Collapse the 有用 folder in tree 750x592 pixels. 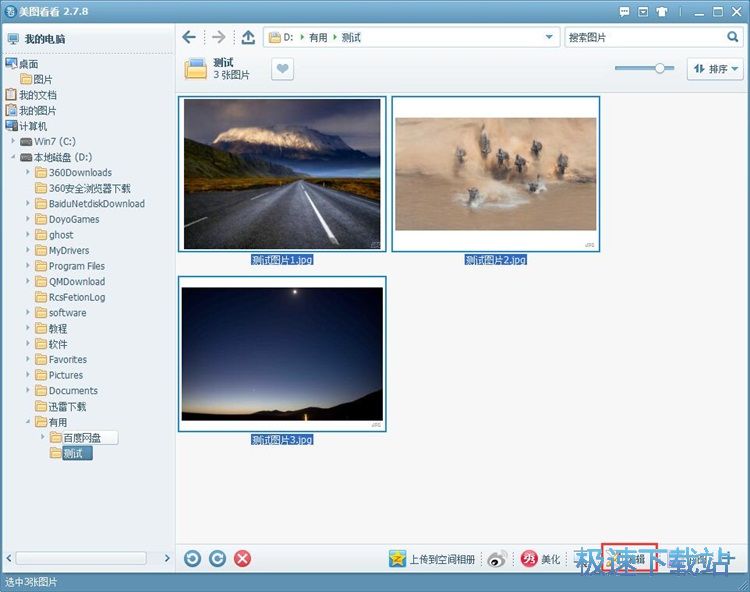(28, 422)
